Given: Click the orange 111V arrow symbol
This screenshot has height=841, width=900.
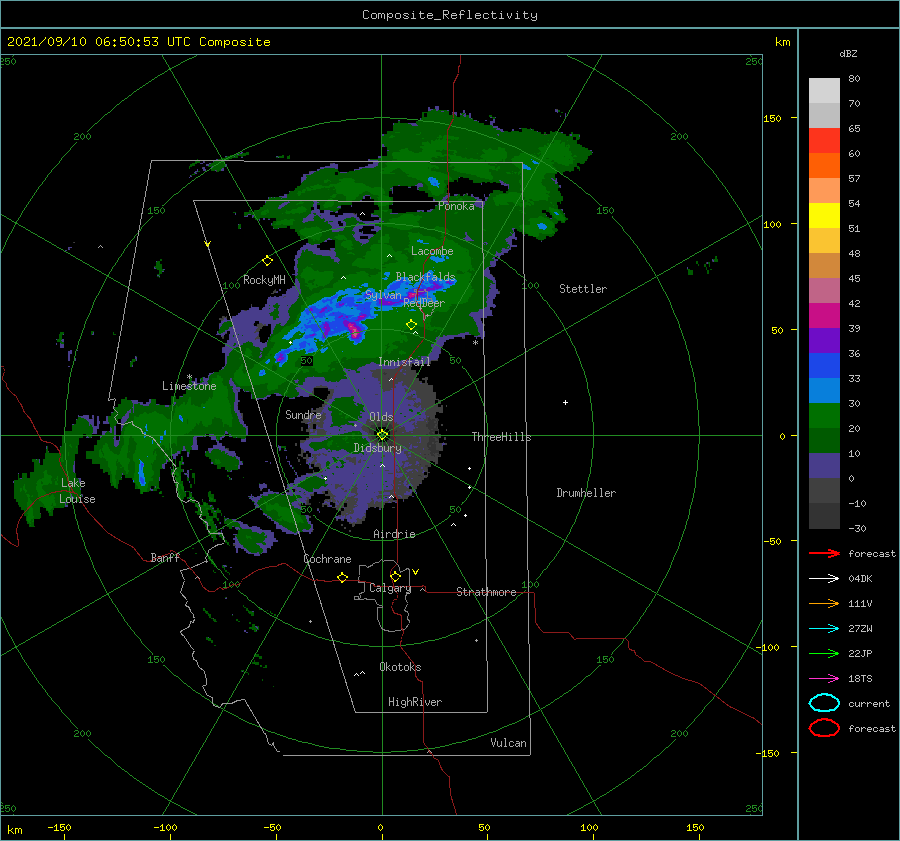Looking at the screenshot, I should point(824,603).
